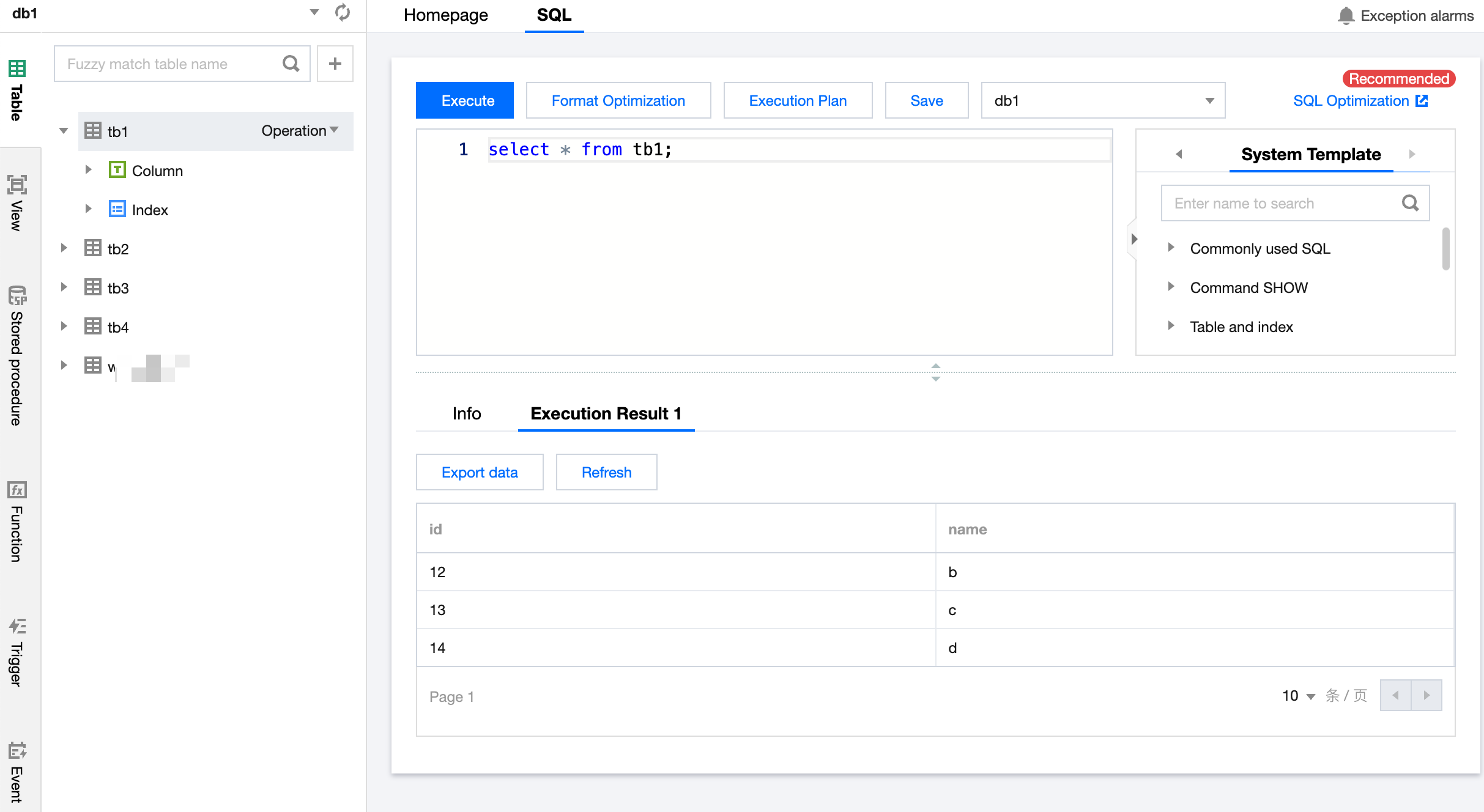Open the Stored procedure sidebar section

[17, 356]
